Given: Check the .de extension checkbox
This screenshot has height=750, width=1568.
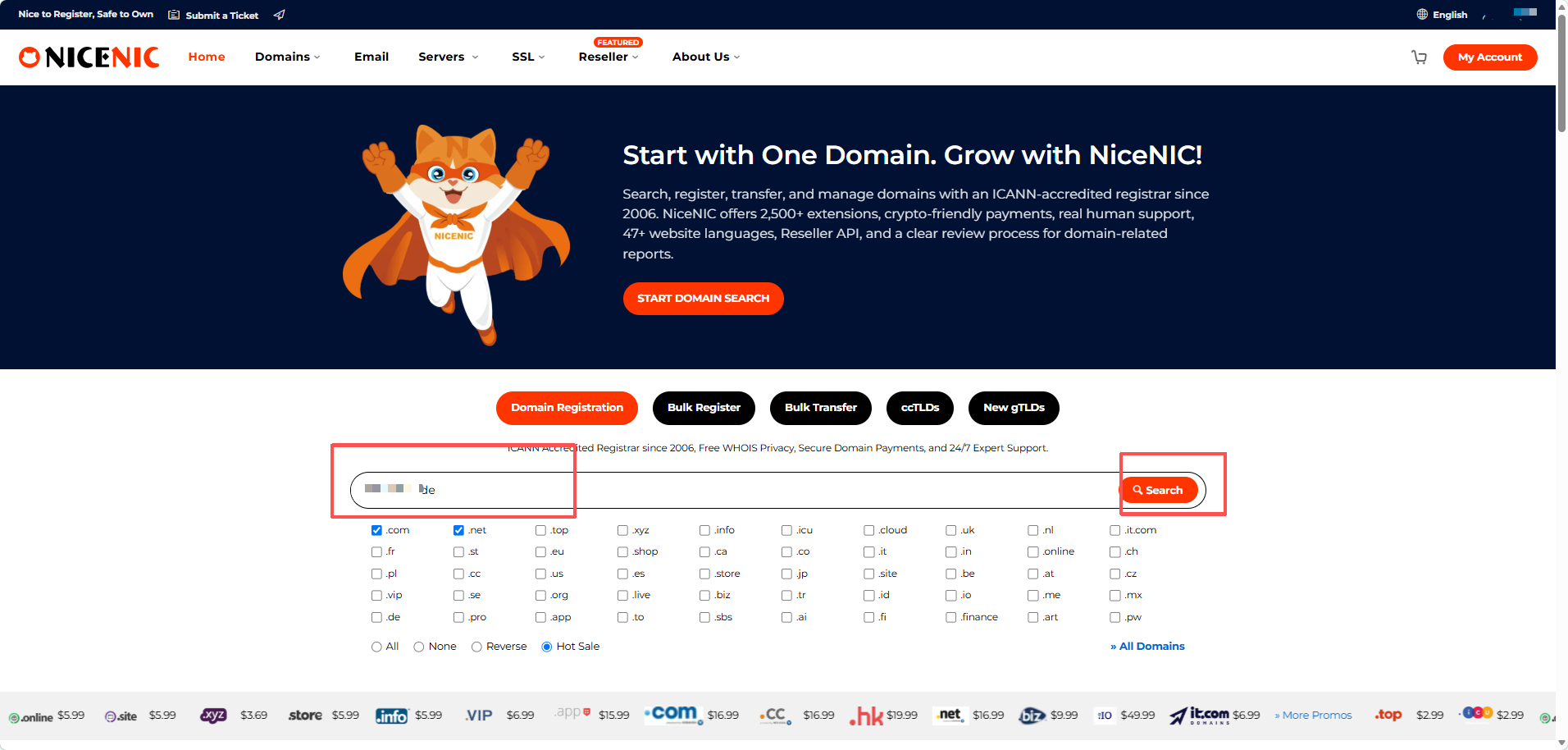Looking at the screenshot, I should [x=376, y=617].
